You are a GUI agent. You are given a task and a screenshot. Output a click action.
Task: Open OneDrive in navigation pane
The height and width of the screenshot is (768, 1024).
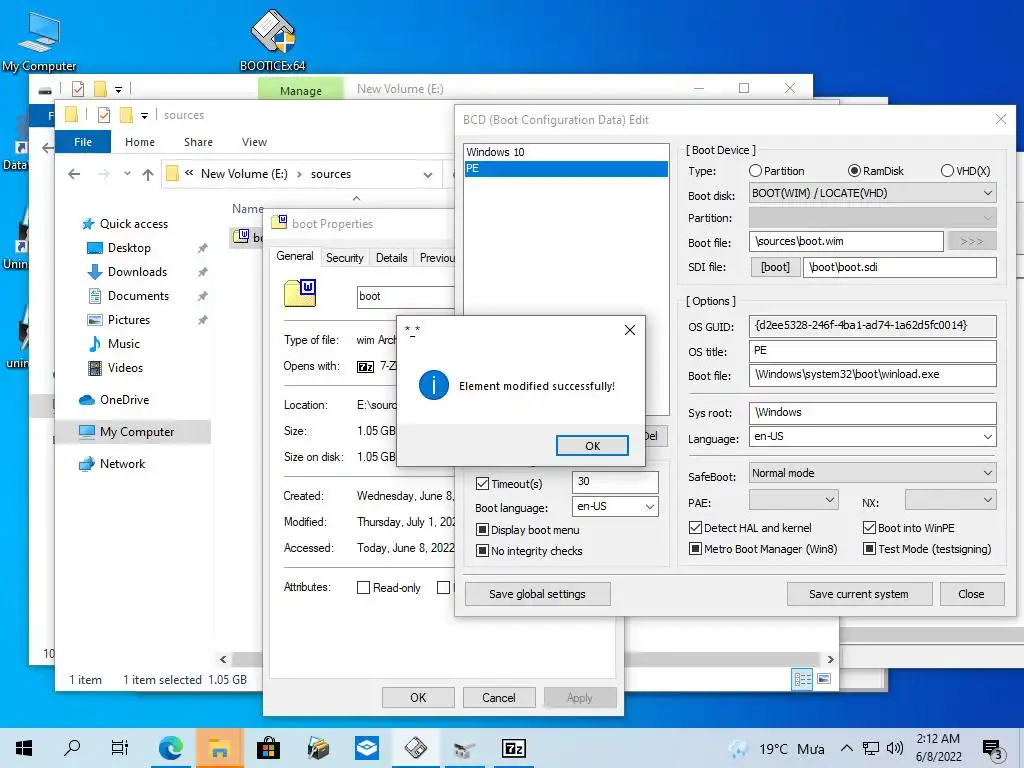point(124,400)
